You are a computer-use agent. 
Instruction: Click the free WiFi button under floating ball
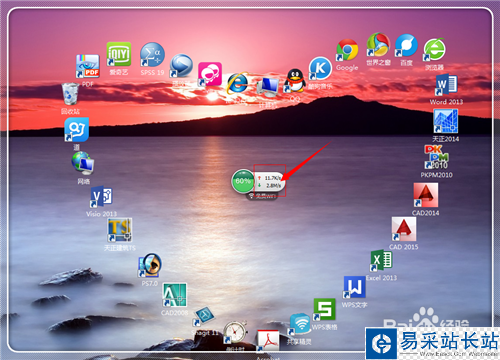[262, 196]
